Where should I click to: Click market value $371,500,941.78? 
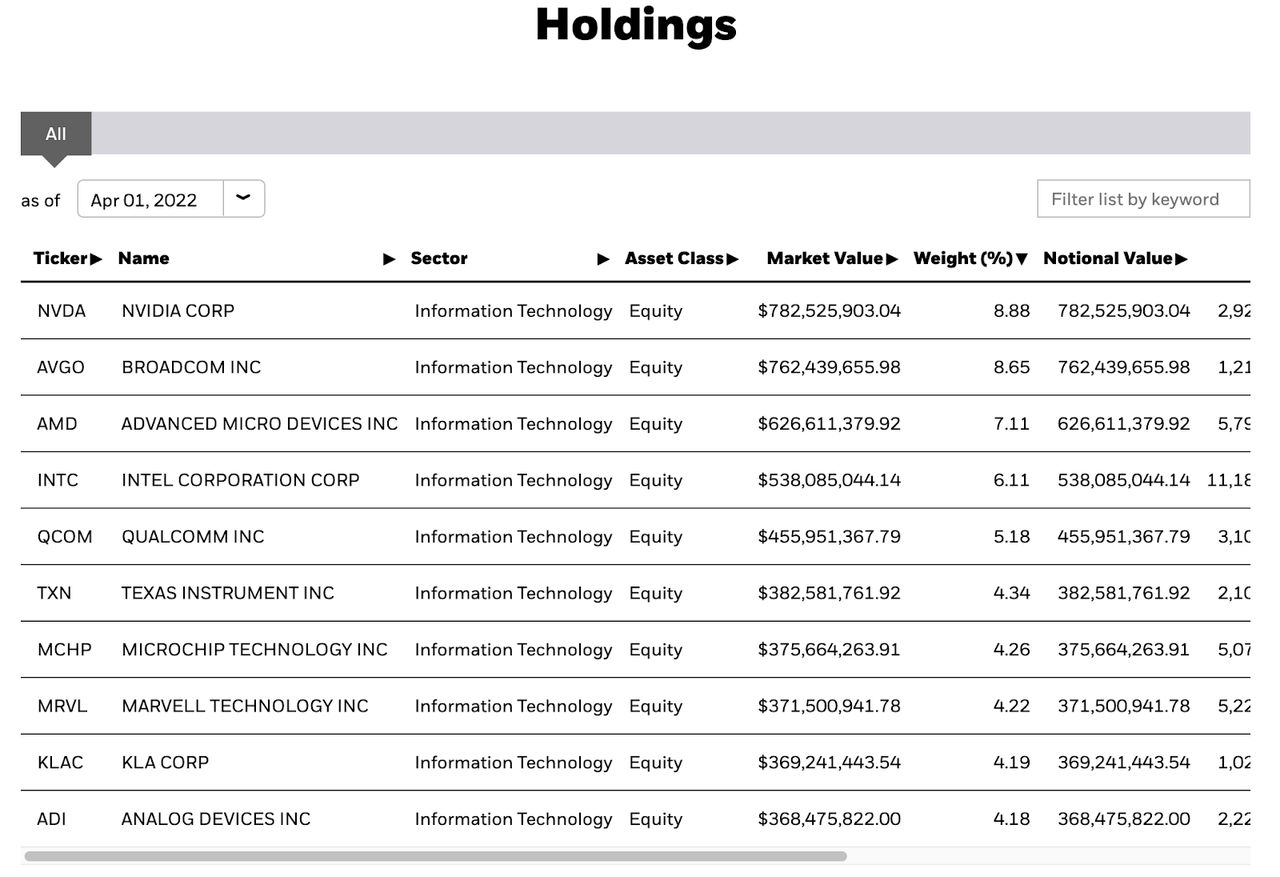coord(829,706)
